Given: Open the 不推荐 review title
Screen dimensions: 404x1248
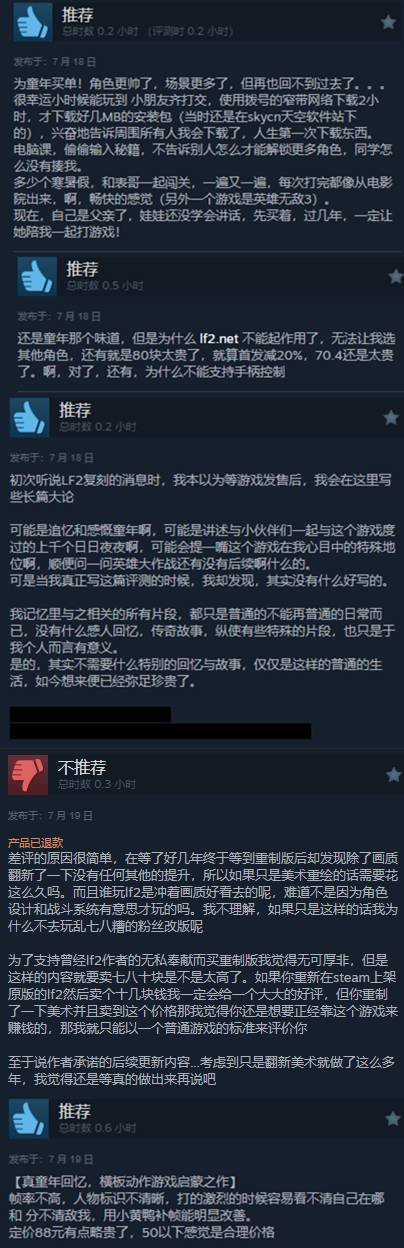Looking at the screenshot, I should [82, 766].
